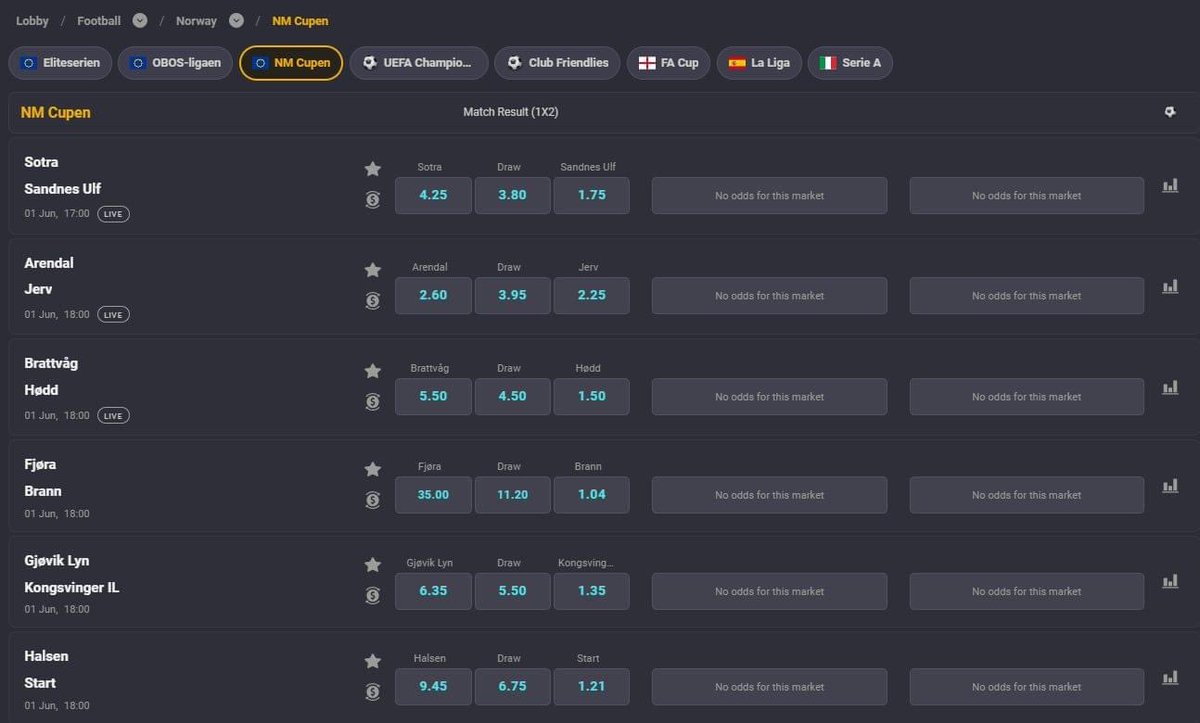Click the NM Cupen section title

coord(56,113)
